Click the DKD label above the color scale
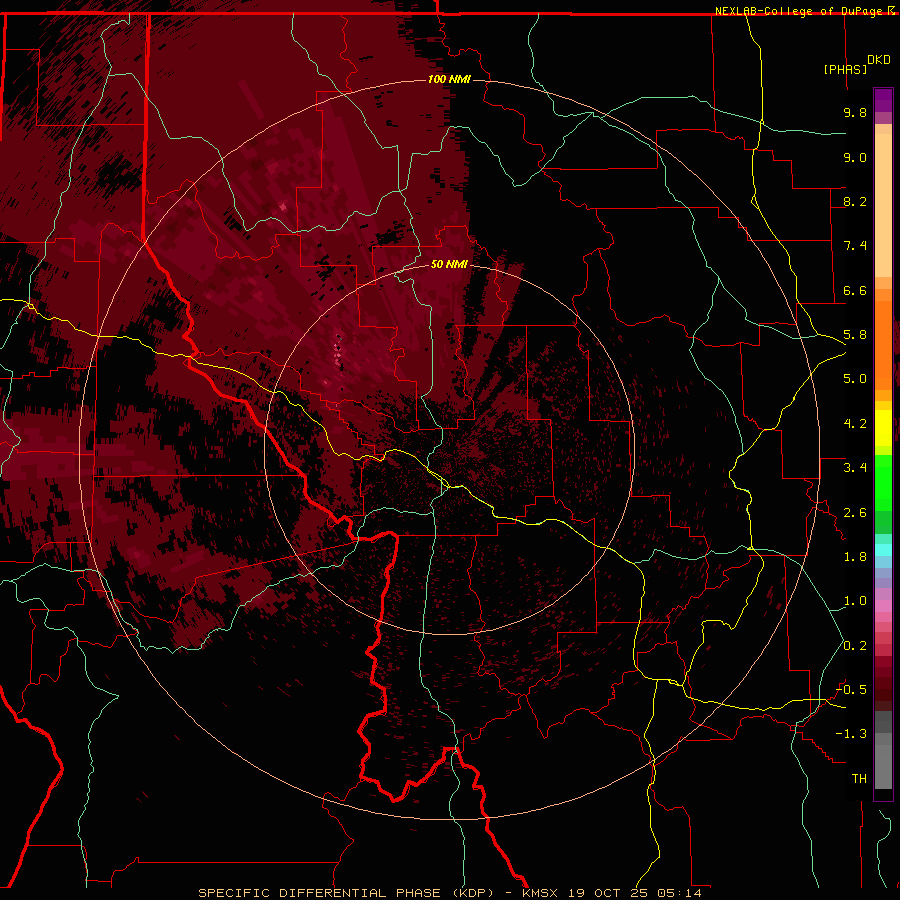The image size is (900, 900). [x=879, y=60]
